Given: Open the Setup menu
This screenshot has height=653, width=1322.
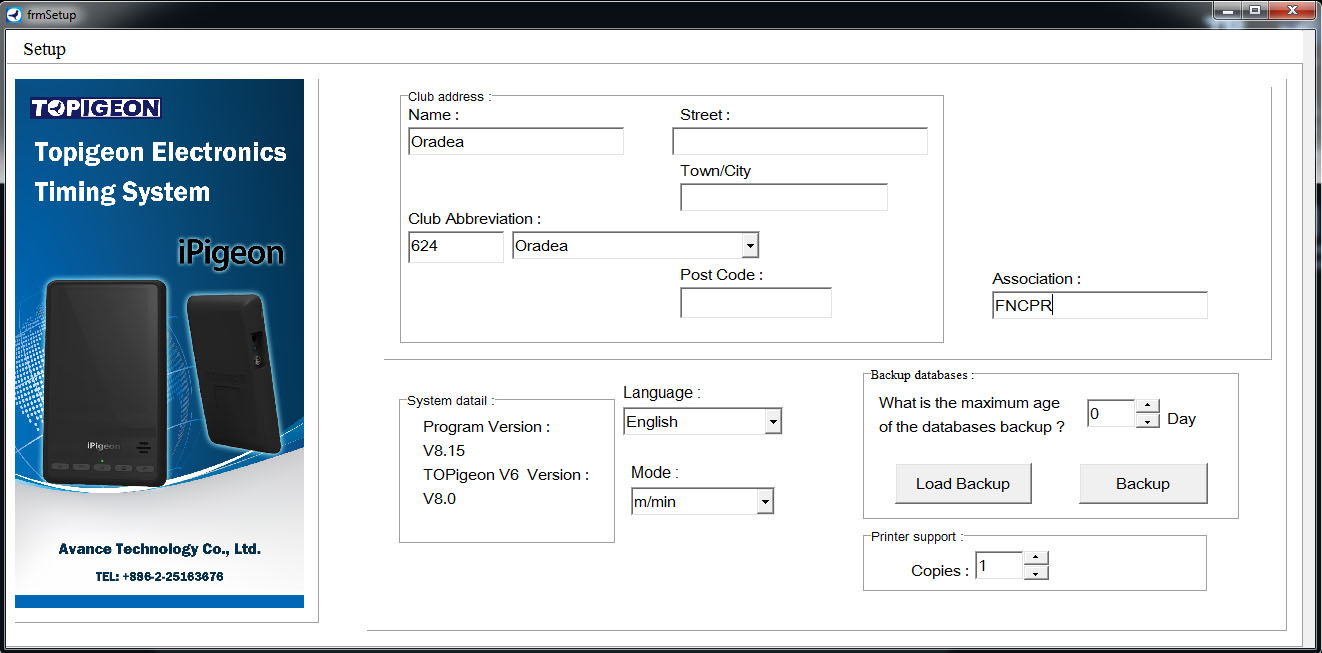Looking at the screenshot, I should pos(44,49).
